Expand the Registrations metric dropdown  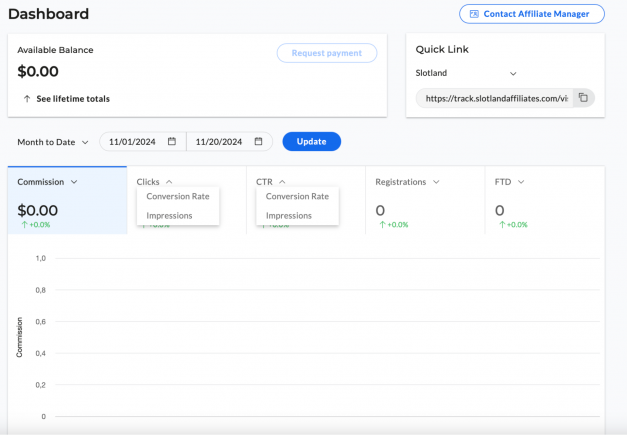(x=436, y=182)
